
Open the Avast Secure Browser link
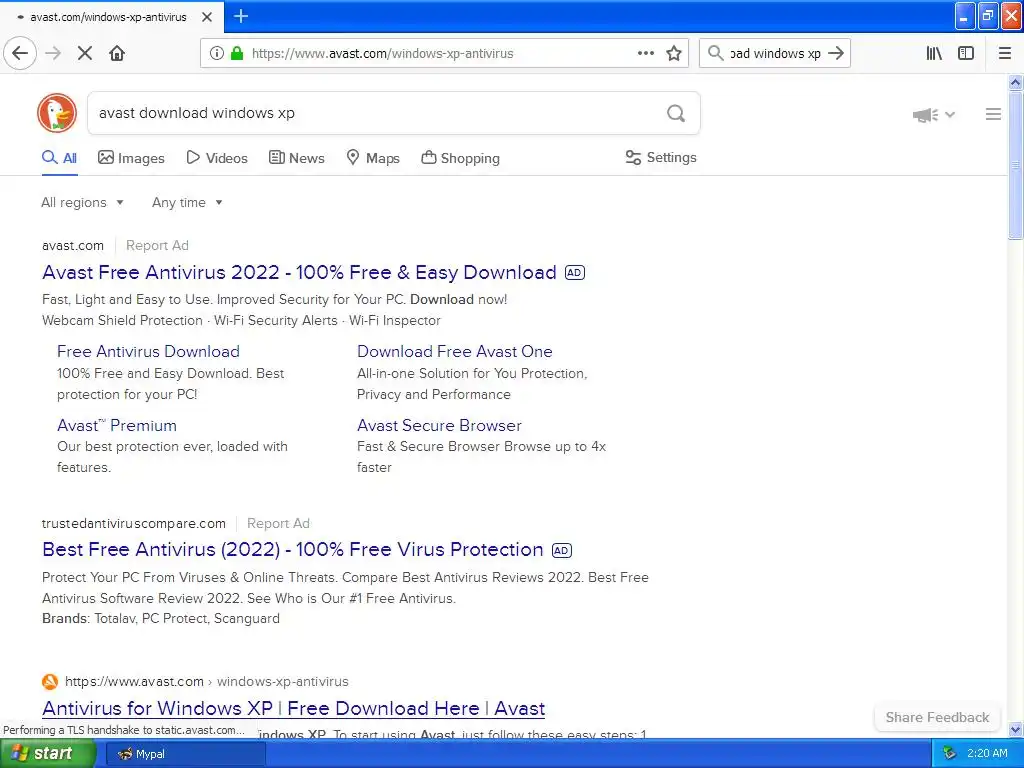(x=440, y=425)
